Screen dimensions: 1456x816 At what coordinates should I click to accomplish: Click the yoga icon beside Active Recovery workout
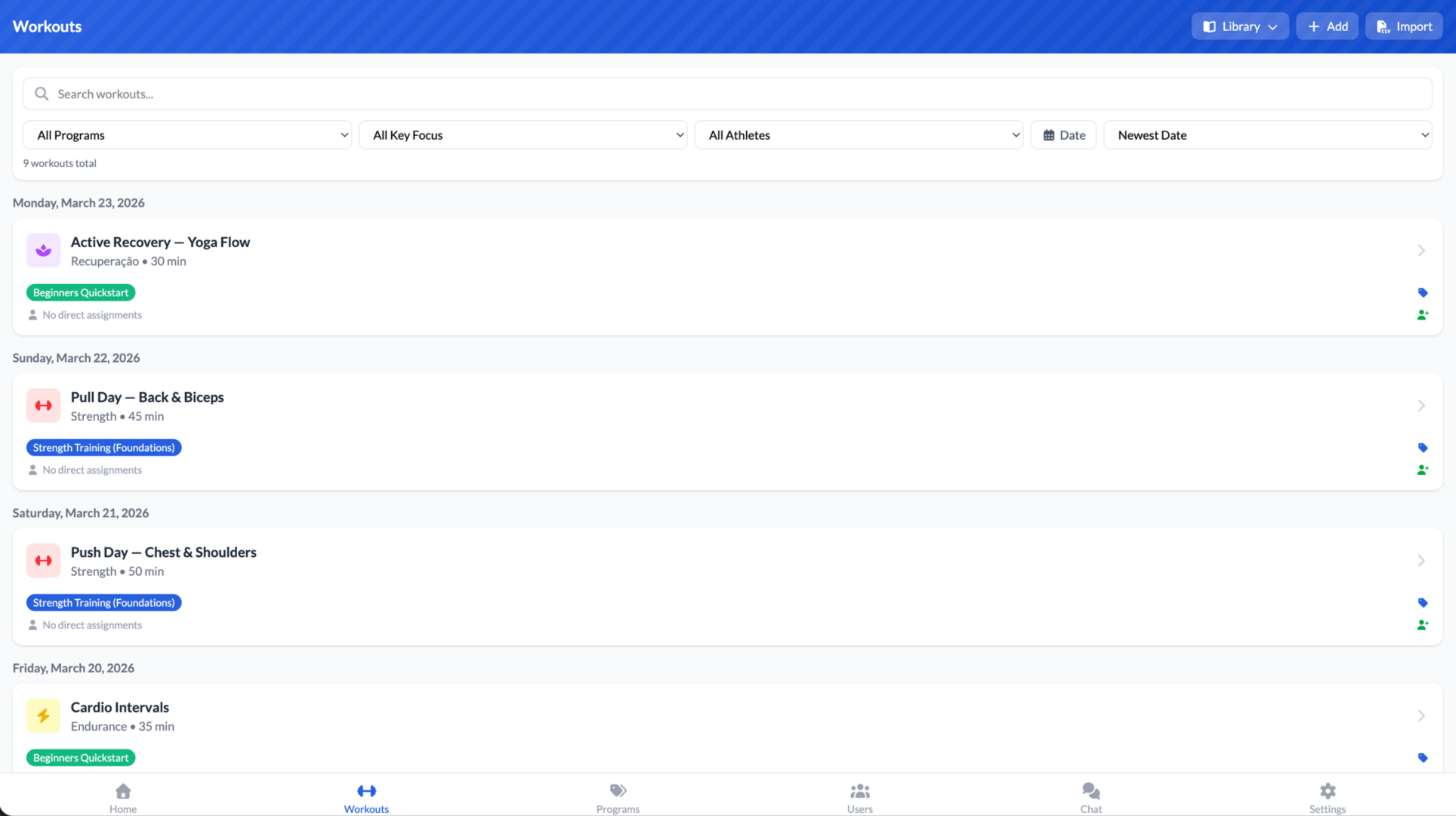coord(43,250)
